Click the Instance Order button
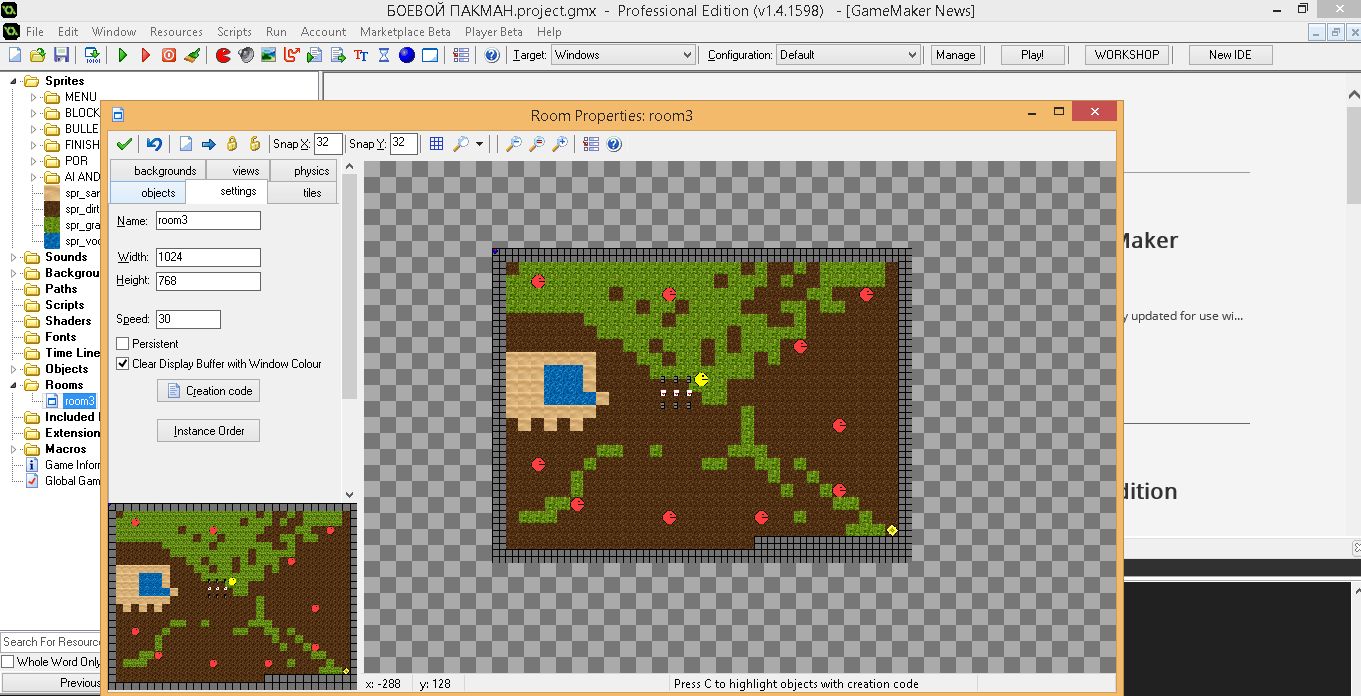1361x696 pixels. tap(208, 431)
